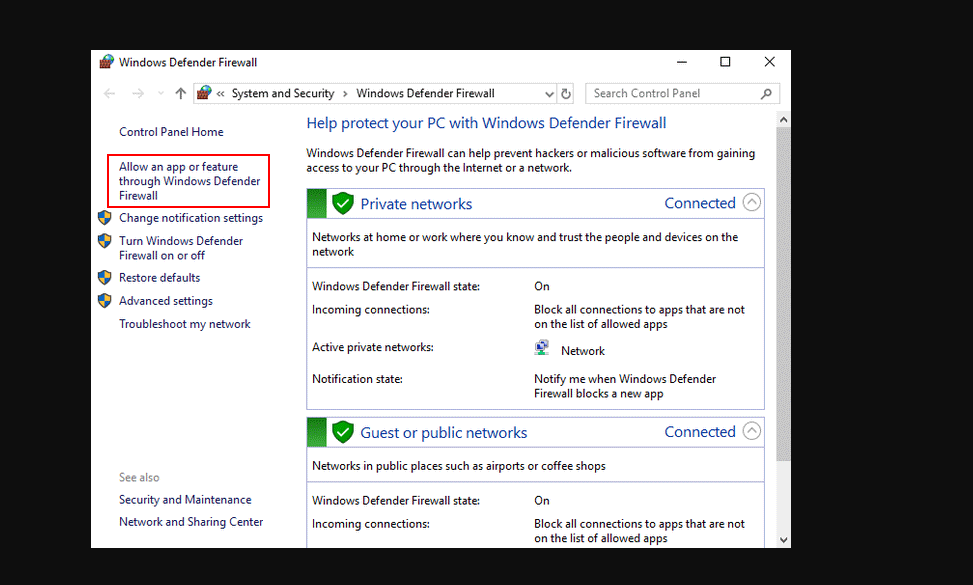This screenshot has width=973, height=585.
Task: Click shield icon beside Change notification settings
Action: [105, 218]
